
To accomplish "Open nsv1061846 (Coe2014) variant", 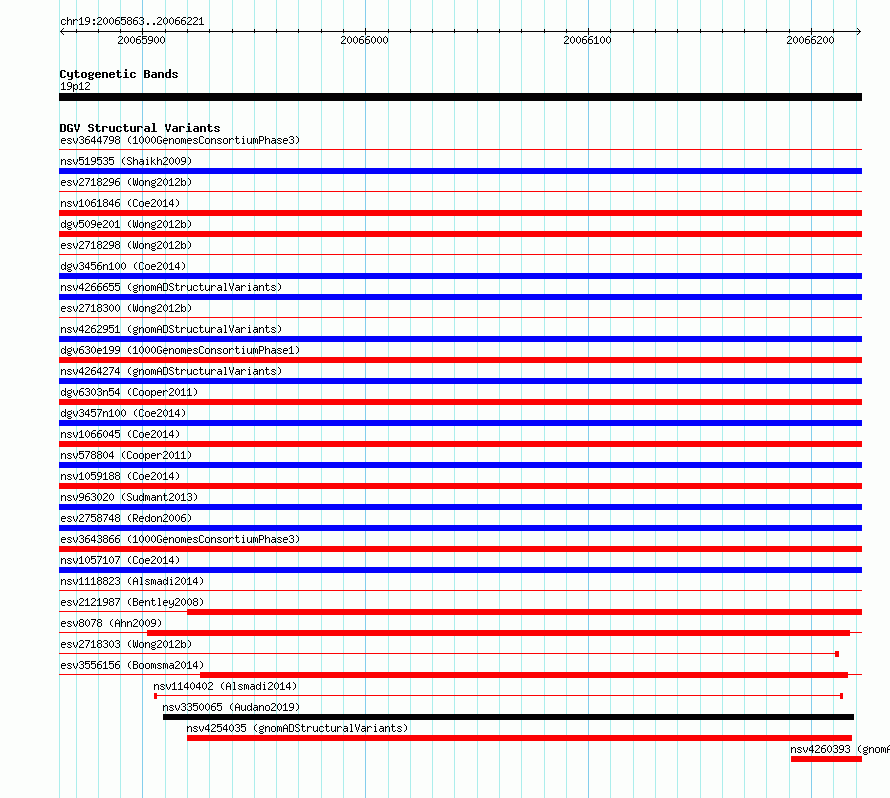I will pyautogui.click(x=120, y=203).
